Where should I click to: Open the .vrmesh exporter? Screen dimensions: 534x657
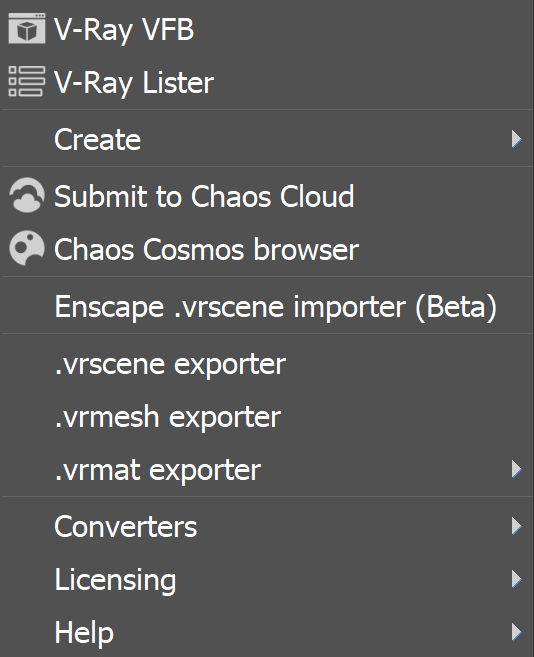168,418
